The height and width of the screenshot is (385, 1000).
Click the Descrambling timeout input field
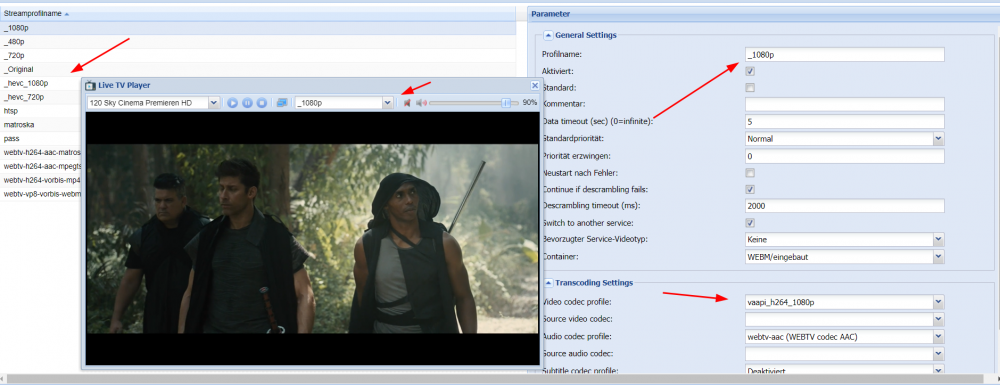coord(844,206)
